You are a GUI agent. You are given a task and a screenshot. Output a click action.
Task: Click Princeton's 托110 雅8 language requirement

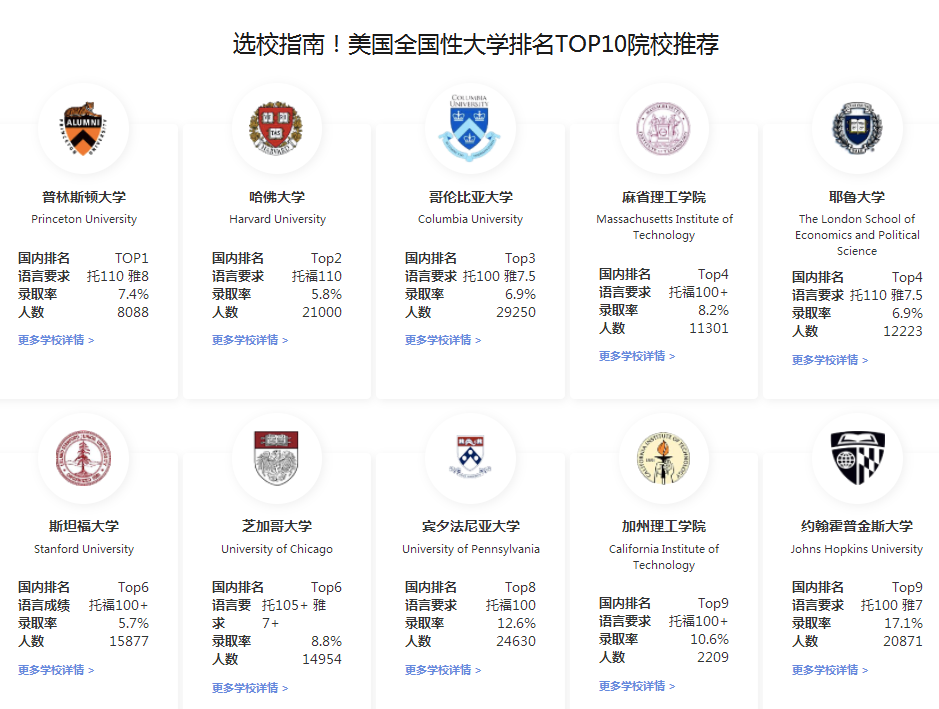(x=117, y=276)
